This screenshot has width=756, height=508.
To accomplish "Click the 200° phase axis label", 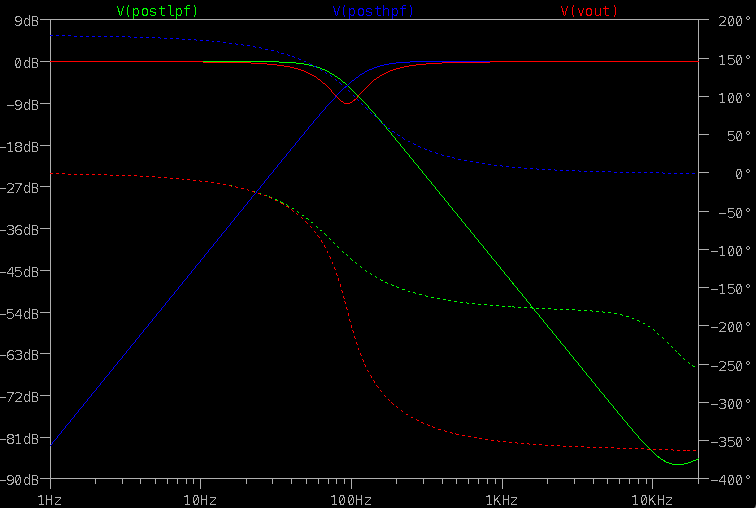I will pyautogui.click(x=734, y=21).
